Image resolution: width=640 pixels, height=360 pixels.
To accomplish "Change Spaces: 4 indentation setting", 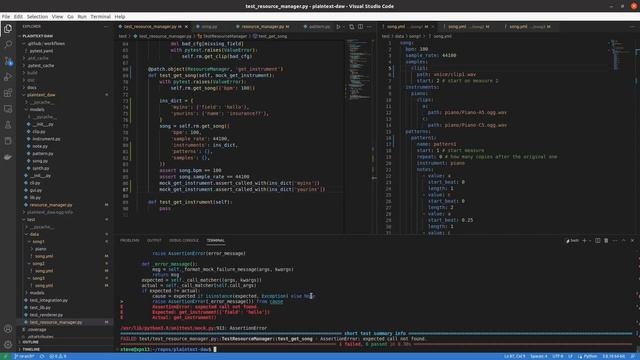I will click(x=538, y=356).
